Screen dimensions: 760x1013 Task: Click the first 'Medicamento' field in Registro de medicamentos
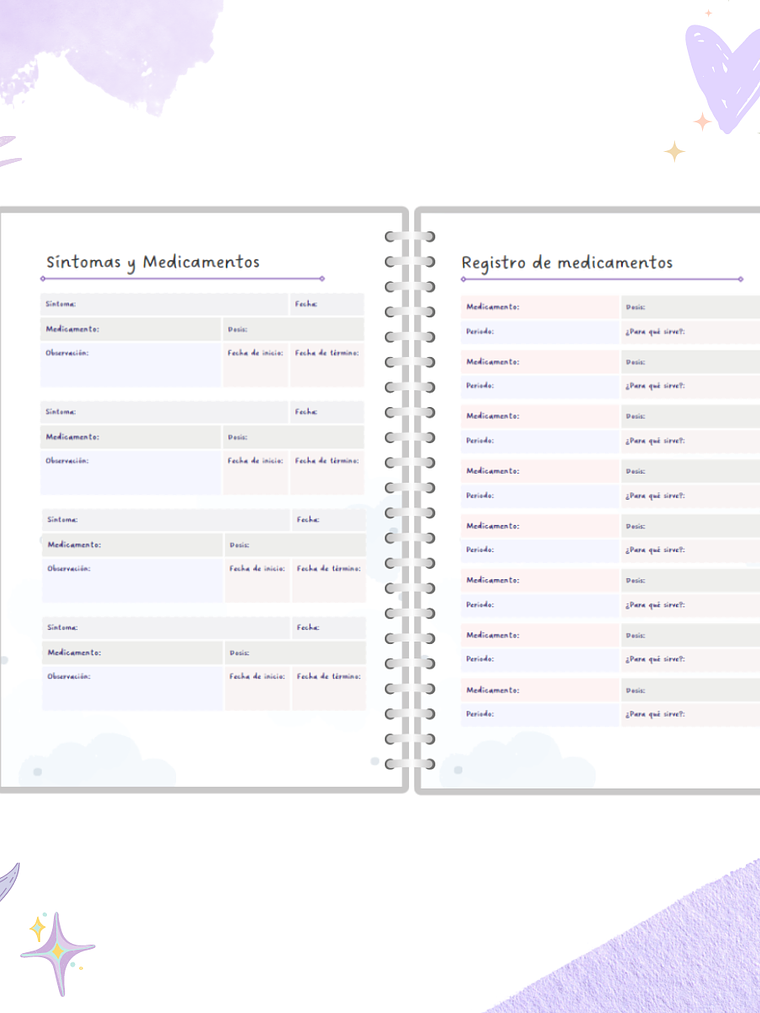click(540, 307)
